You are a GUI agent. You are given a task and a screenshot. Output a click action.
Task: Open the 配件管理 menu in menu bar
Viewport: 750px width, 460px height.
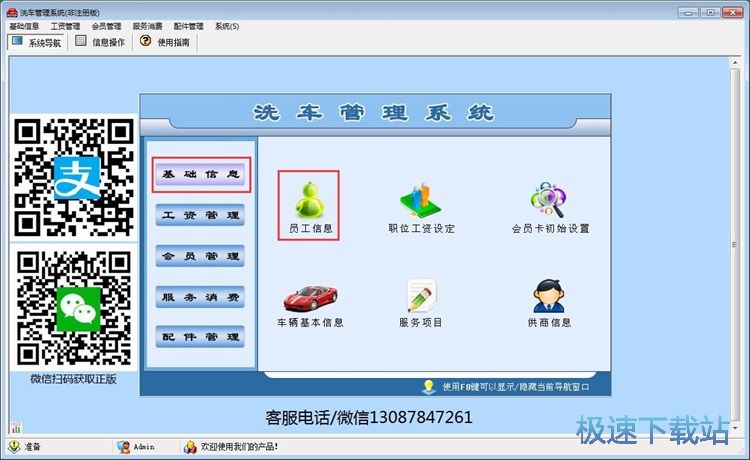coord(189,26)
